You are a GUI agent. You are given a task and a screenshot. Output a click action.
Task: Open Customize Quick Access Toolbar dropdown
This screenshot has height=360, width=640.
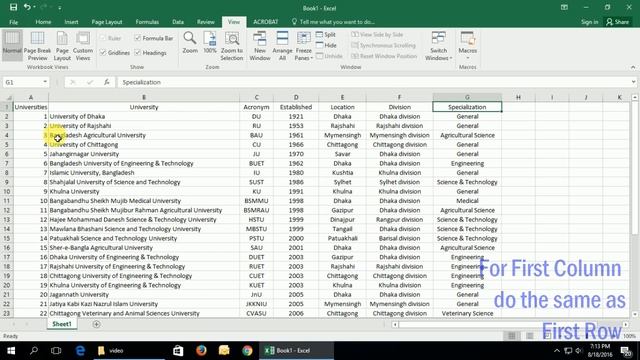pyautogui.click(x=60, y=8)
